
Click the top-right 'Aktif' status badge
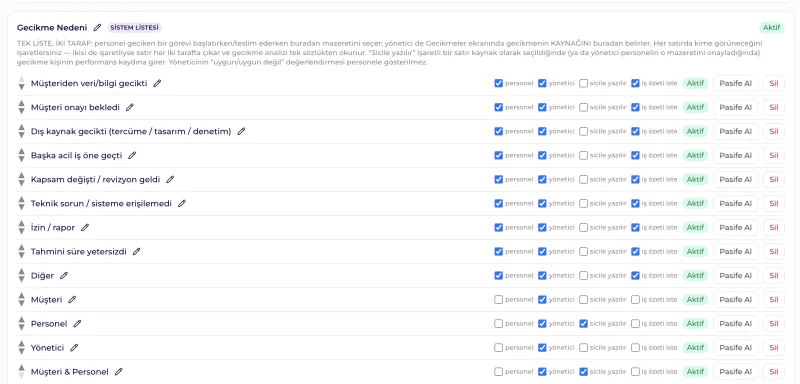pos(771,28)
